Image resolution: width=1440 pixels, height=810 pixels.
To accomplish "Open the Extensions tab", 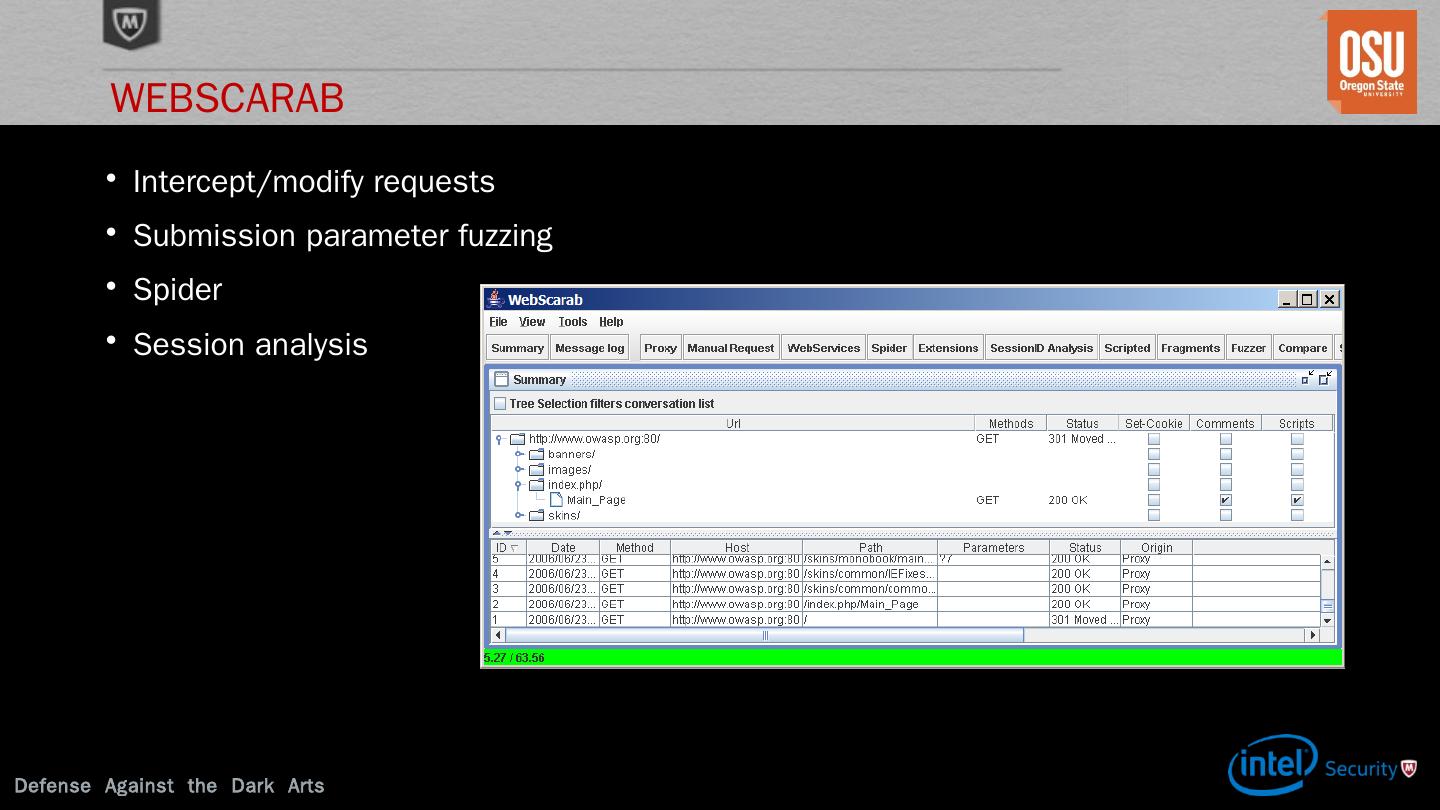I will (x=948, y=348).
